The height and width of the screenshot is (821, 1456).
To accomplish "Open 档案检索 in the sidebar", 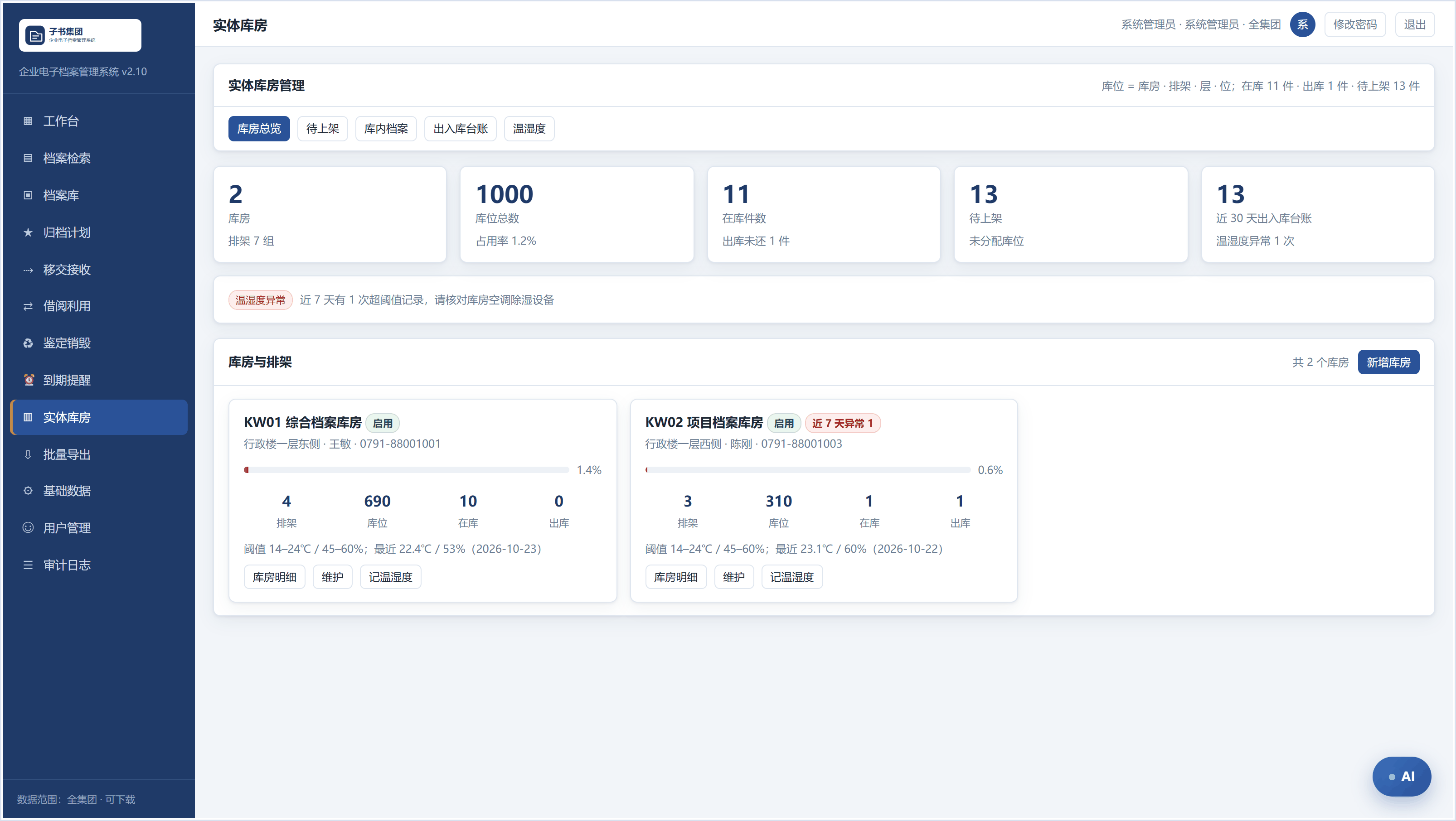I will pyautogui.click(x=99, y=158).
